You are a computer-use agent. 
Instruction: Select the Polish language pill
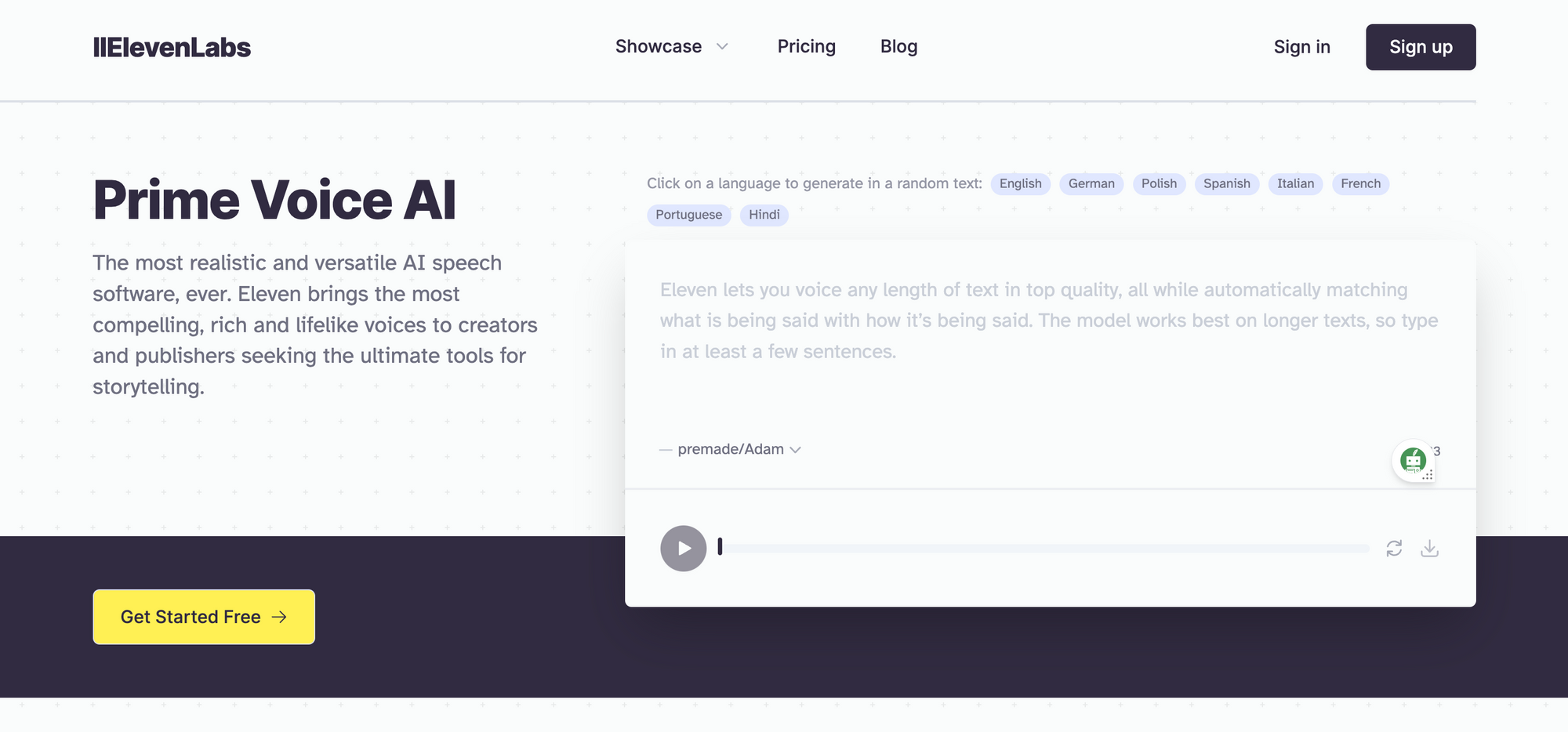1159,183
